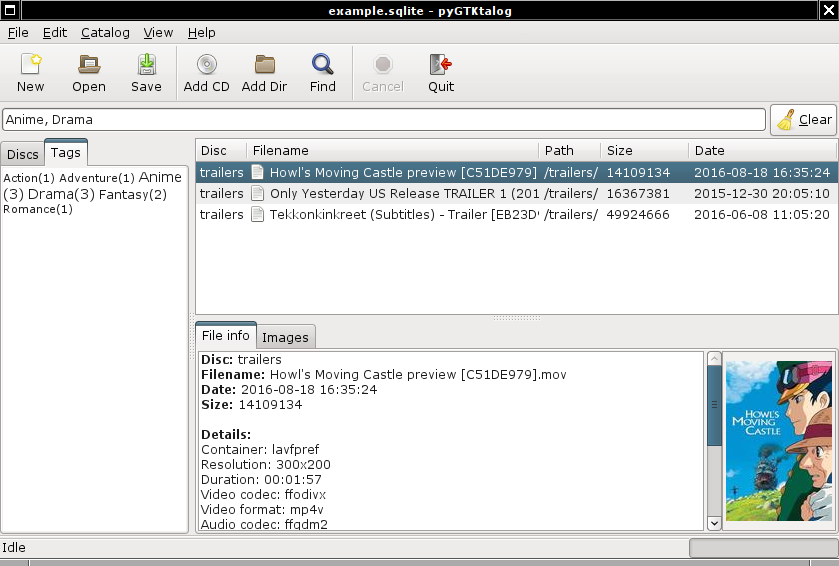Open the File menu
Screen dimensions: 839x566
coord(18,33)
